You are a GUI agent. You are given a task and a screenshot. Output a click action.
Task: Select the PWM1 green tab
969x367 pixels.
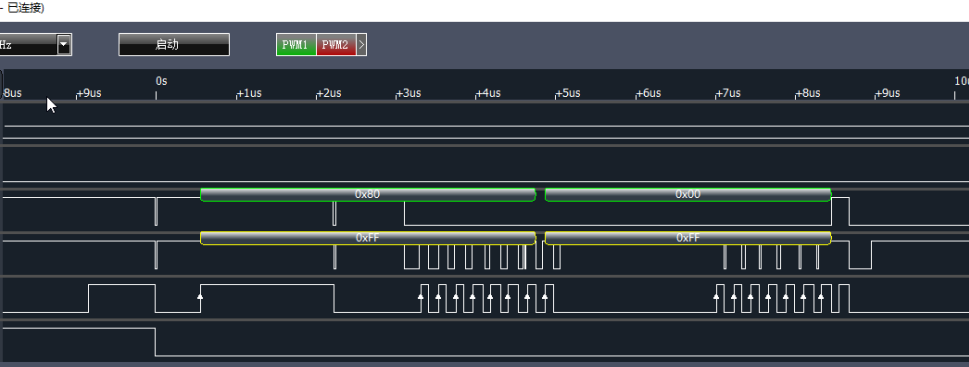(296, 44)
